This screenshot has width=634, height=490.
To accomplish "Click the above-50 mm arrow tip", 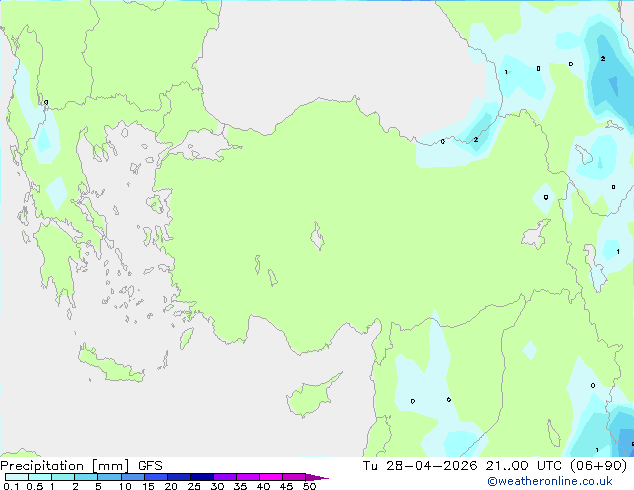I will click(x=317, y=477).
